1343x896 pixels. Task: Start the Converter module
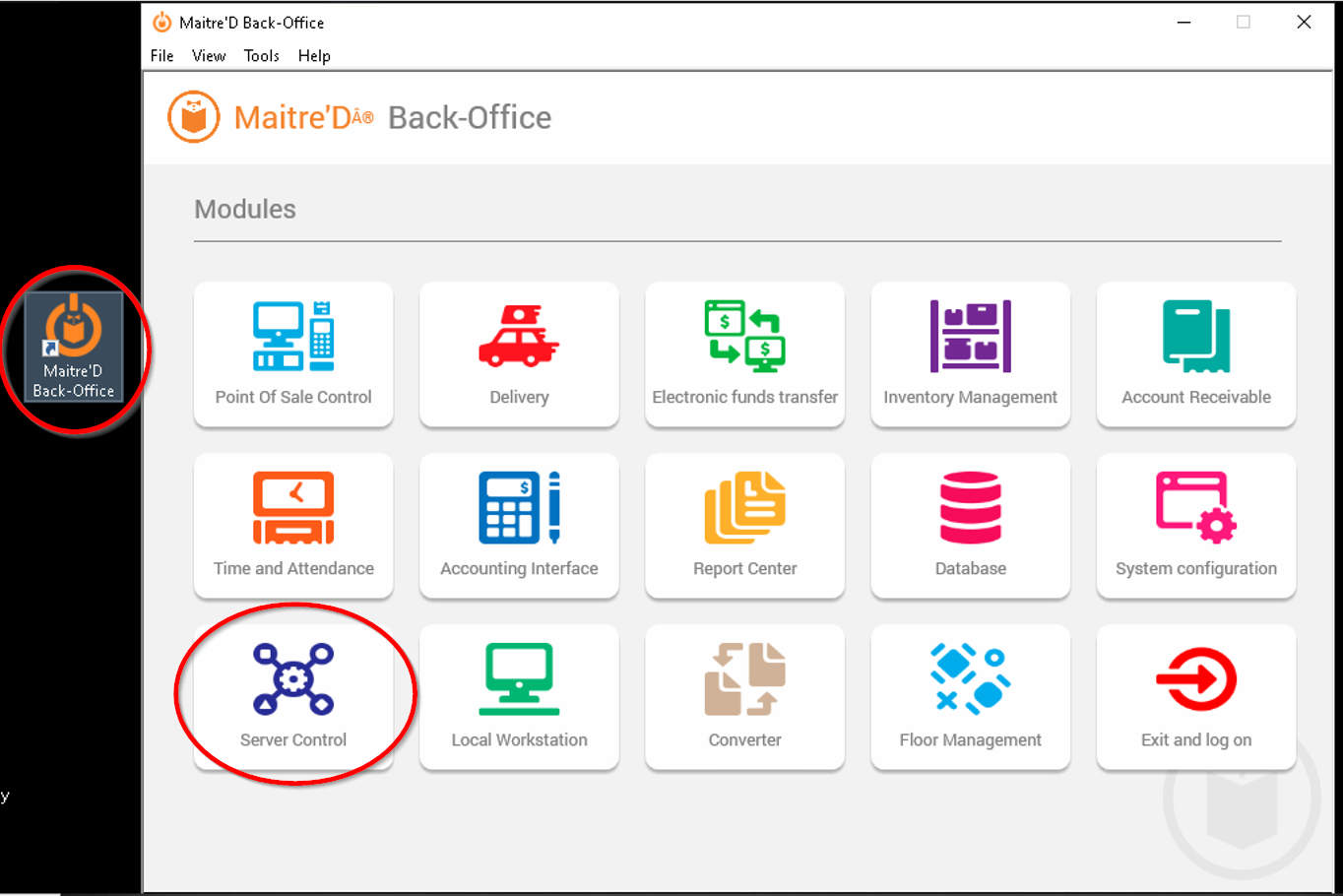[744, 697]
